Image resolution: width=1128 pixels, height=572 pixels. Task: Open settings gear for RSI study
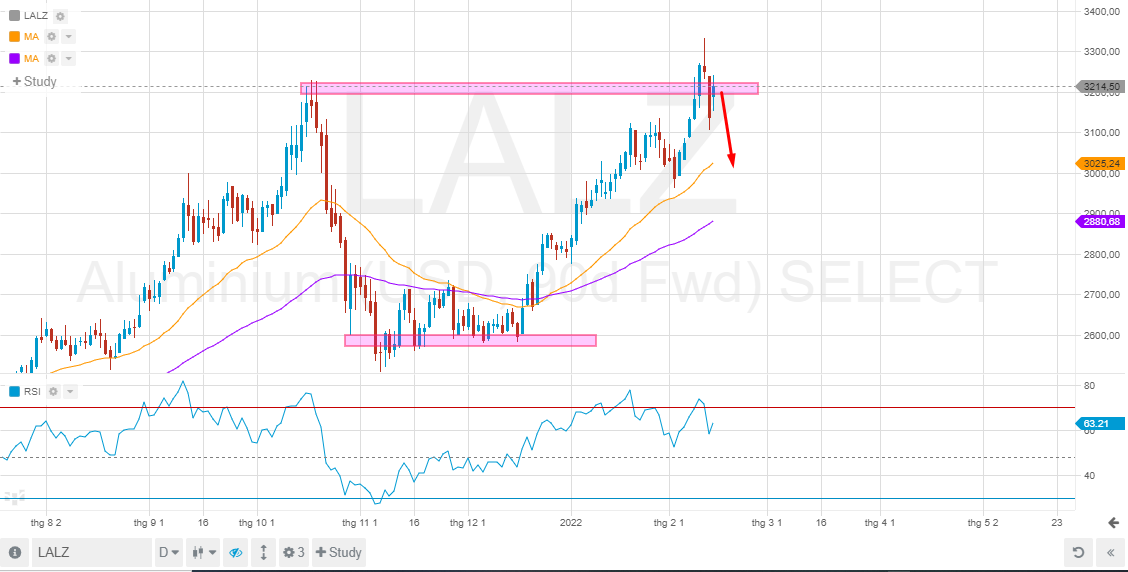click(53, 391)
